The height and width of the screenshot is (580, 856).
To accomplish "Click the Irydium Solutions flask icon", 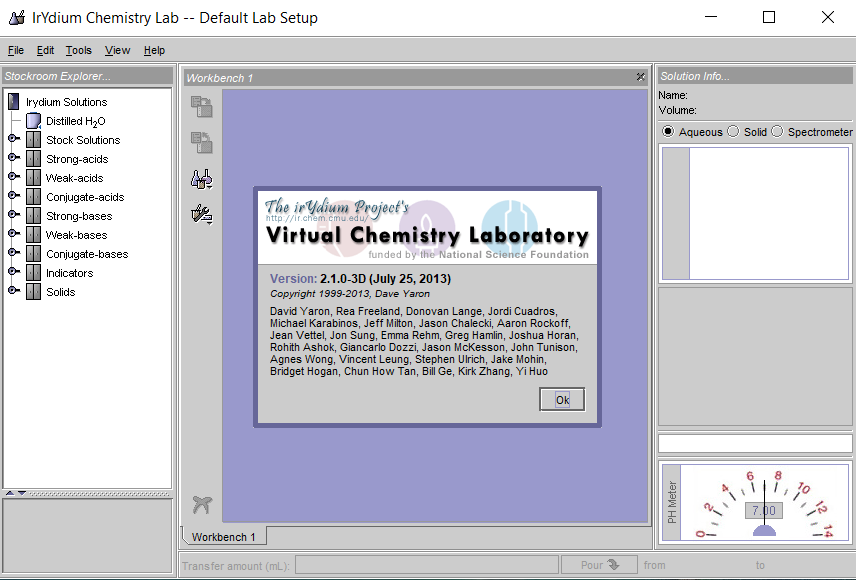I will coord(13,101).
